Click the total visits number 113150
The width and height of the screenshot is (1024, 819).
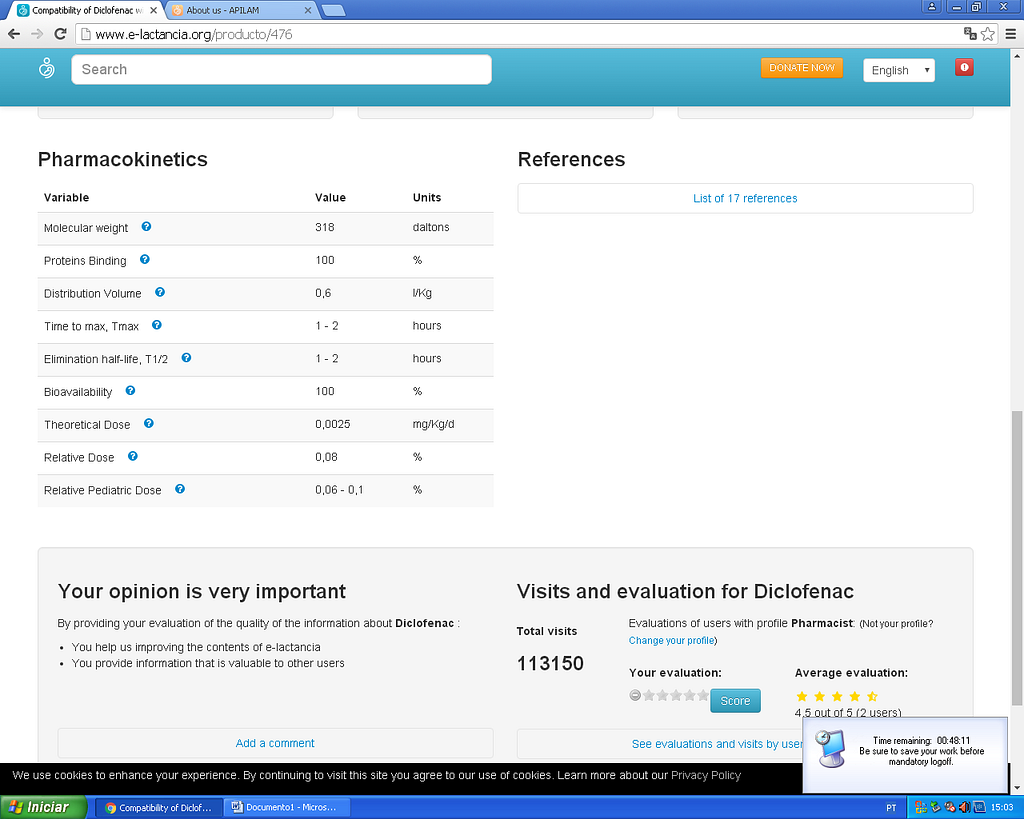[550, 663]
